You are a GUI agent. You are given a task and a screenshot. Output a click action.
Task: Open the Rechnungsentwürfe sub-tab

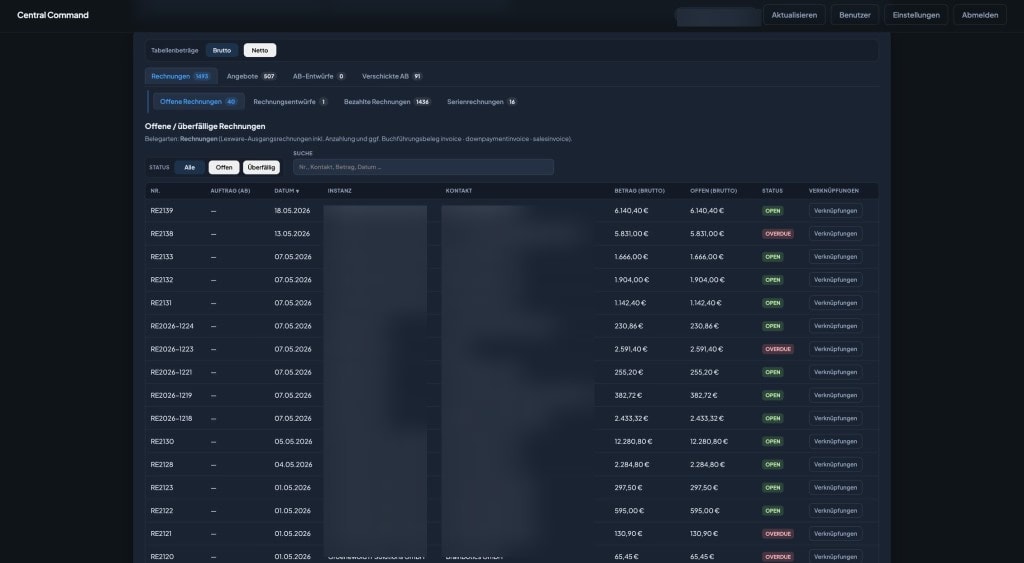click(x=290, y=102)
